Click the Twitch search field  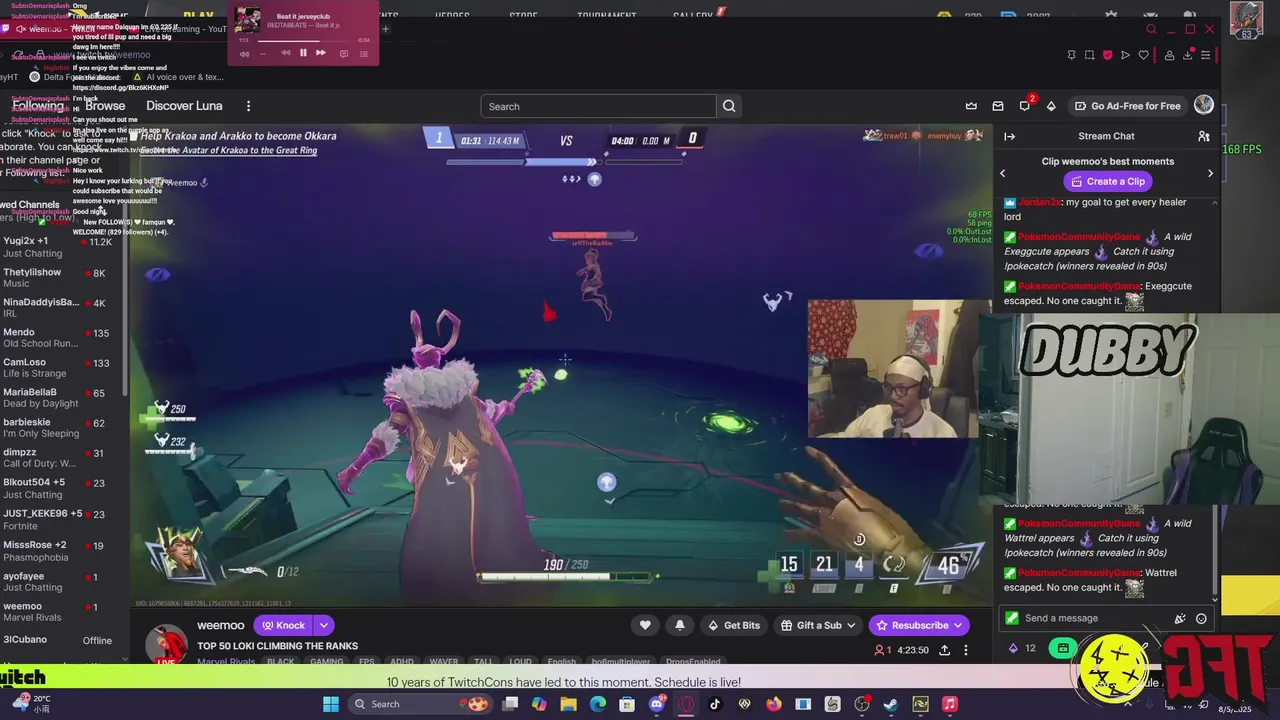(x=598, y=106)
